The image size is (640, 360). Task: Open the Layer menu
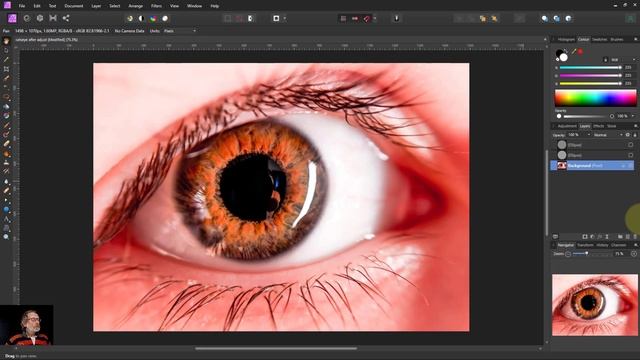coord(96,6)
